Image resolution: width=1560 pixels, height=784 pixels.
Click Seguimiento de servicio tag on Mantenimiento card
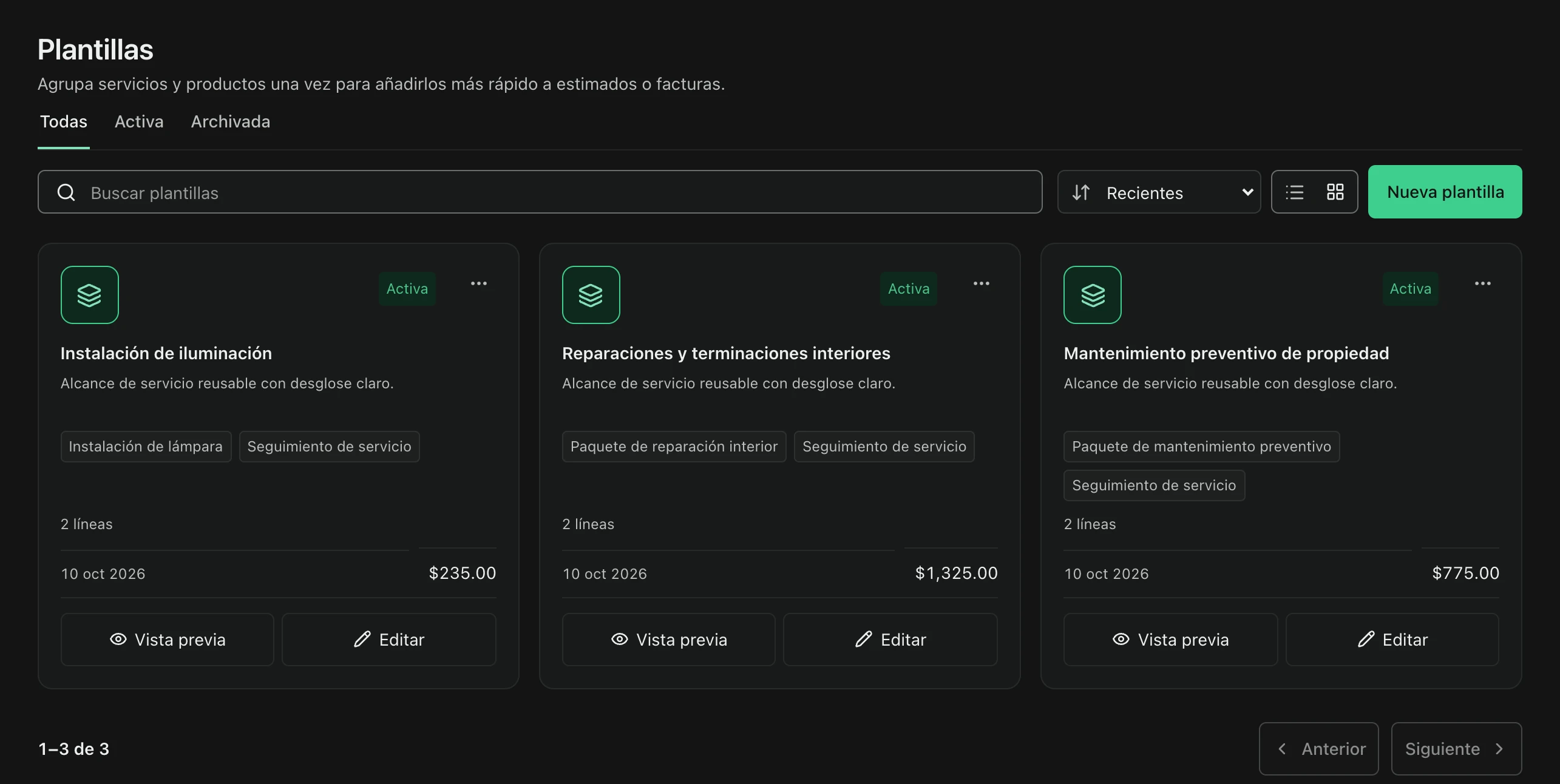(x=1154, y=485)
